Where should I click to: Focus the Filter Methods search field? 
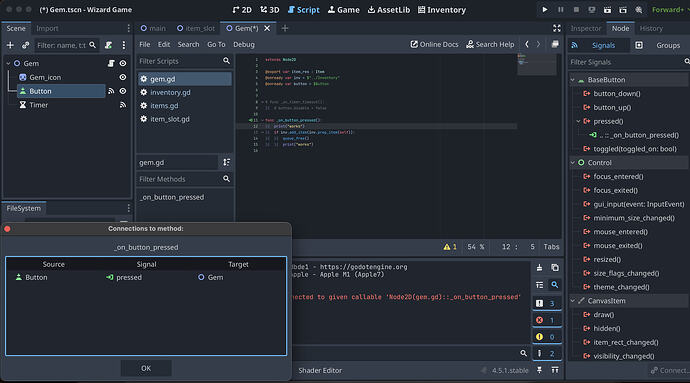click(184, 179)
